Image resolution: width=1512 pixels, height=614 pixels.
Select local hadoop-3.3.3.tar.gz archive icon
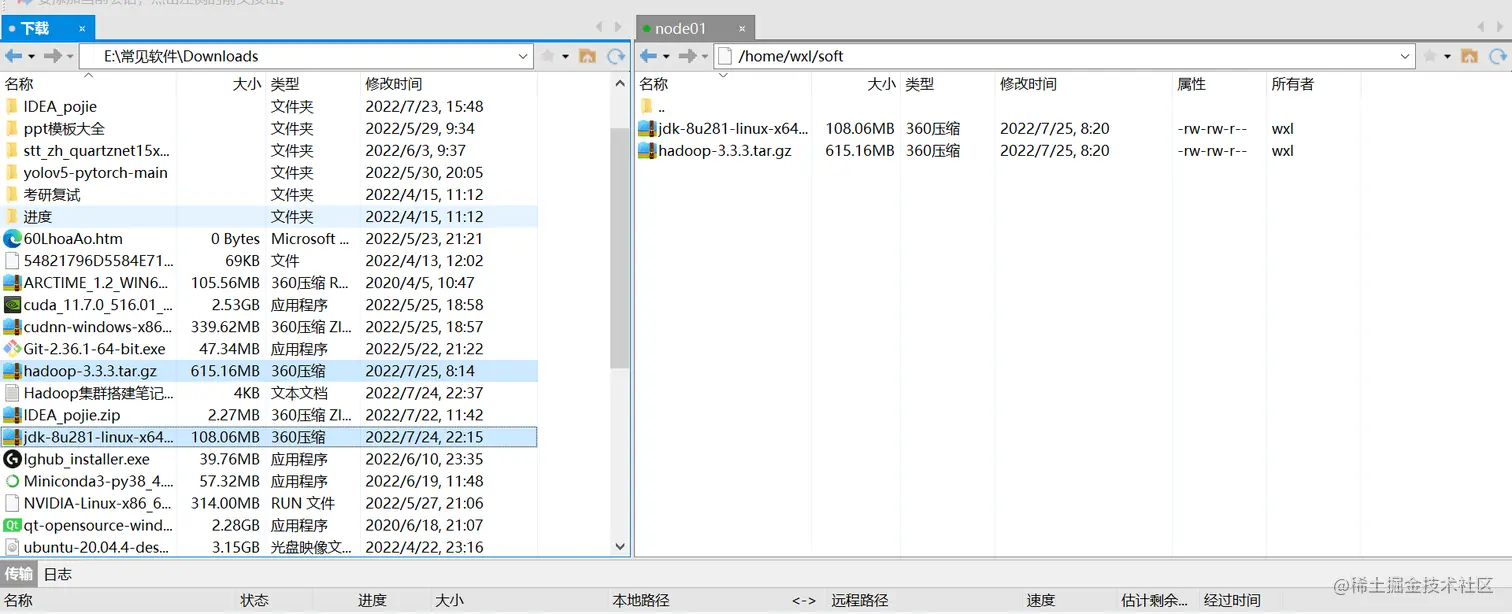[12, 371]
